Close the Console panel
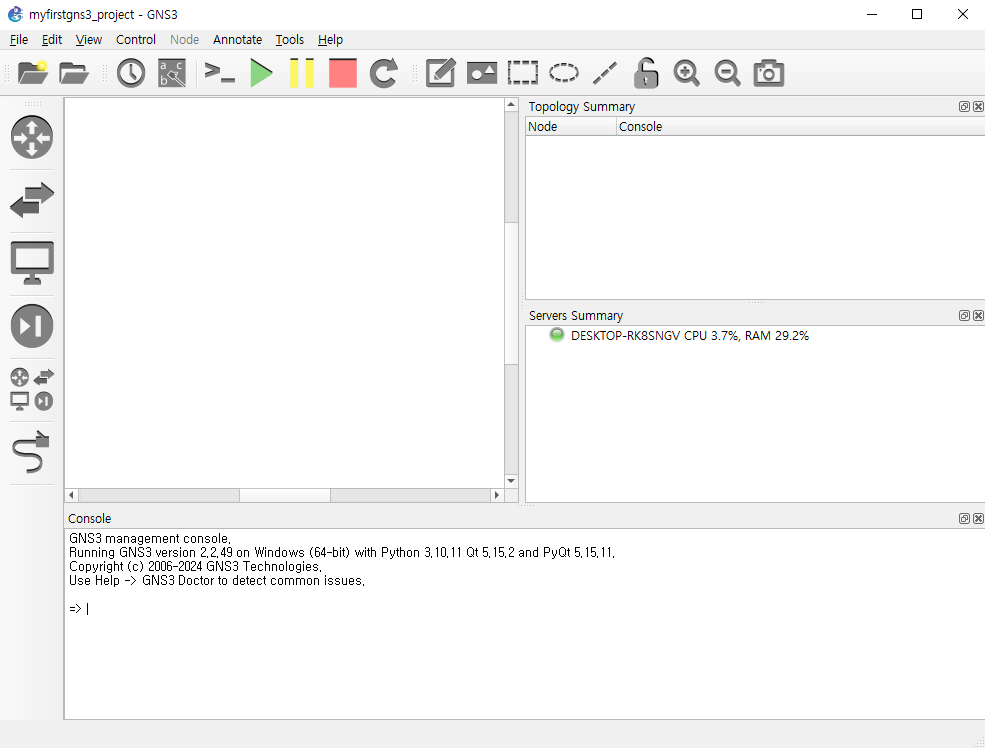 tap(978, 518)
